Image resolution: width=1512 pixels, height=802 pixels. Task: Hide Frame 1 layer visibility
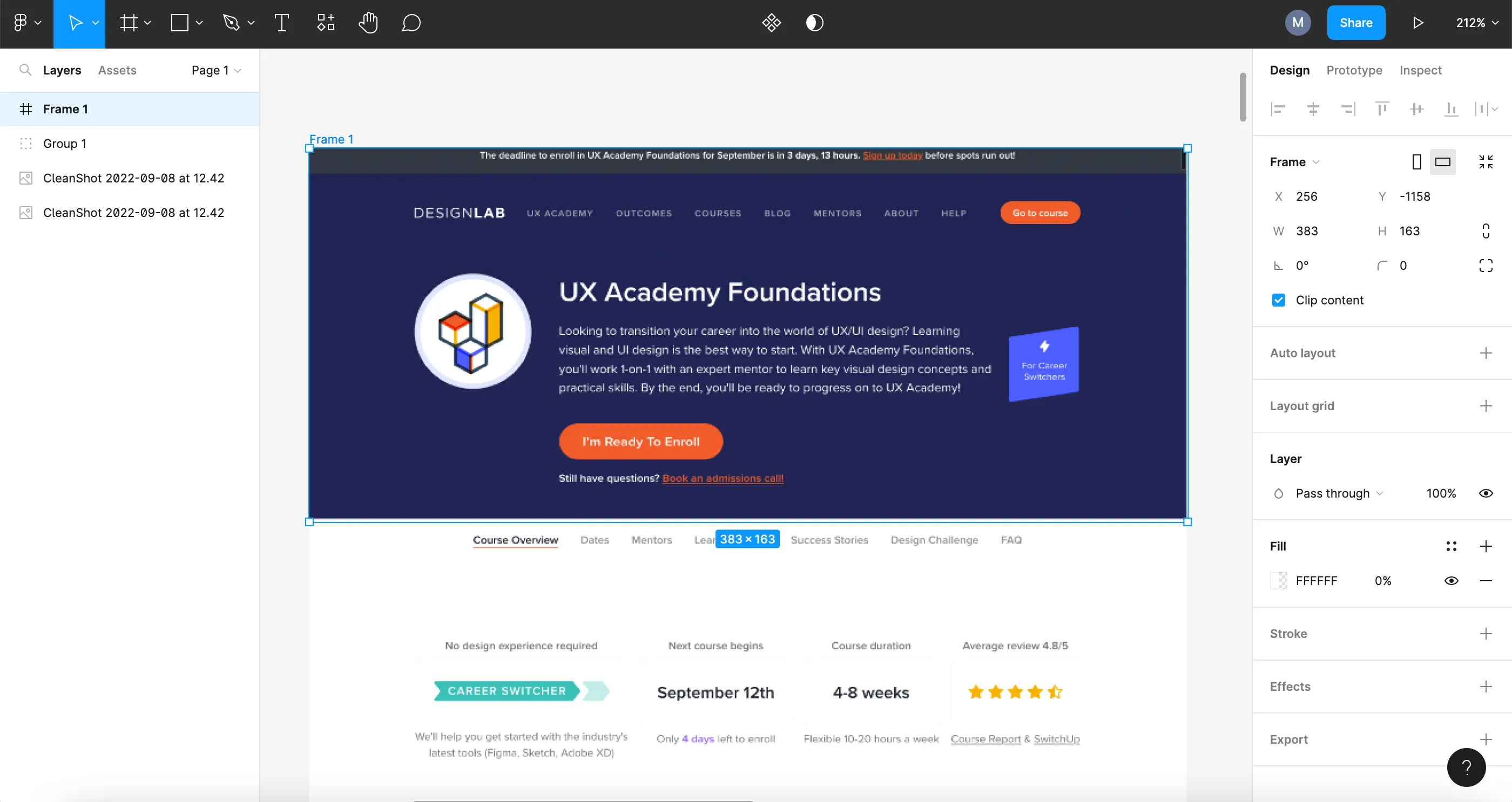pyautogui.click(x=242, y=109)
